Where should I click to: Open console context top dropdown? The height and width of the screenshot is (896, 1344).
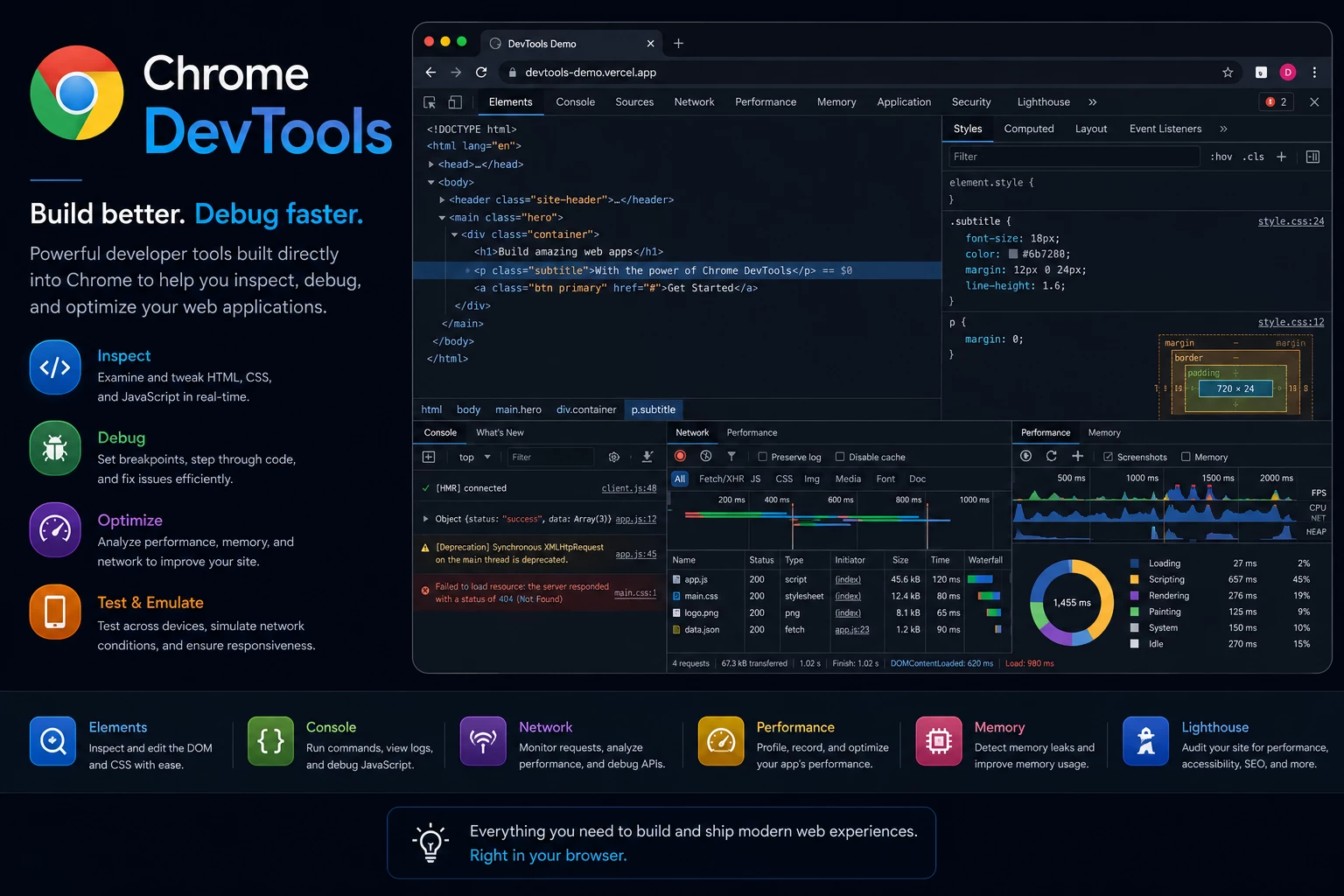(475, 457)
